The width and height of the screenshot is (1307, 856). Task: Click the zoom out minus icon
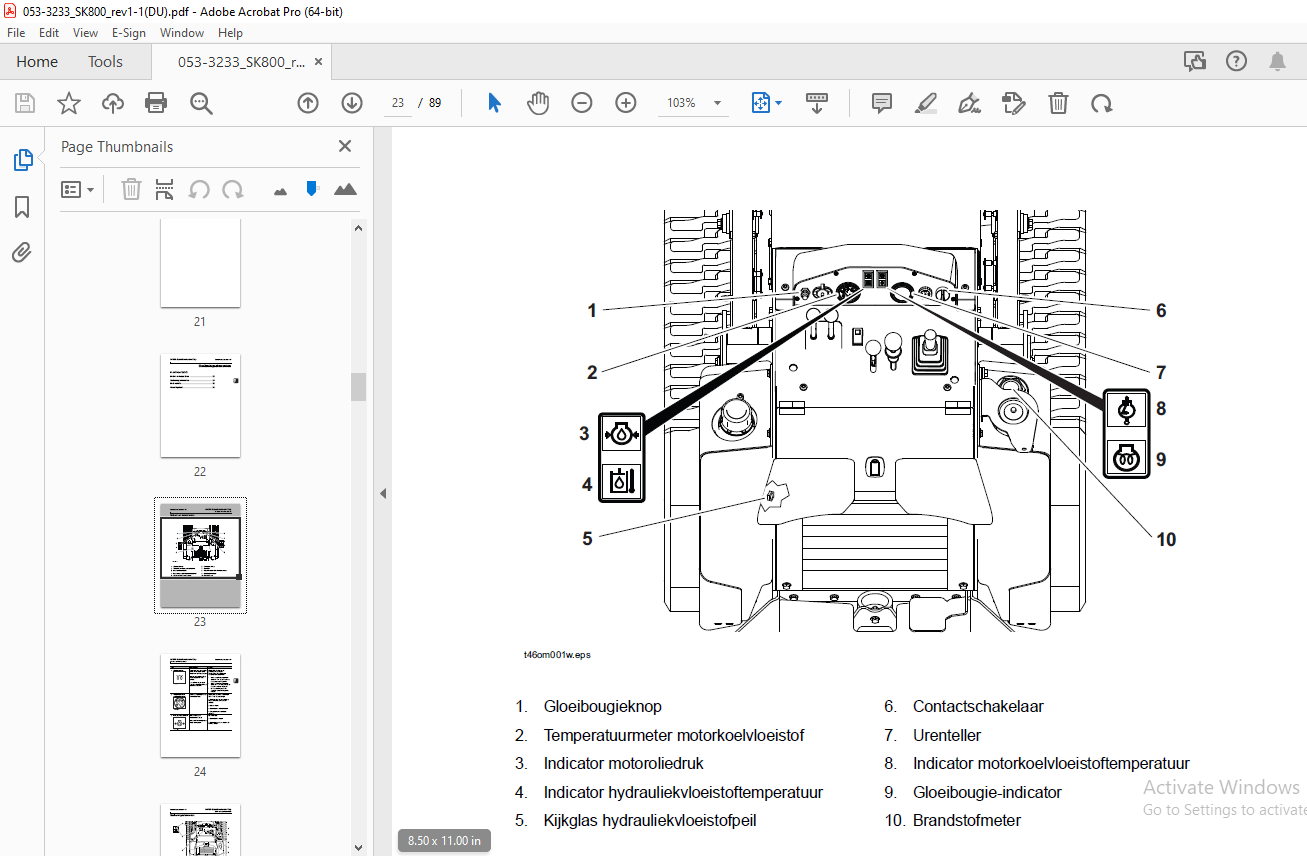tap(582, 103)
